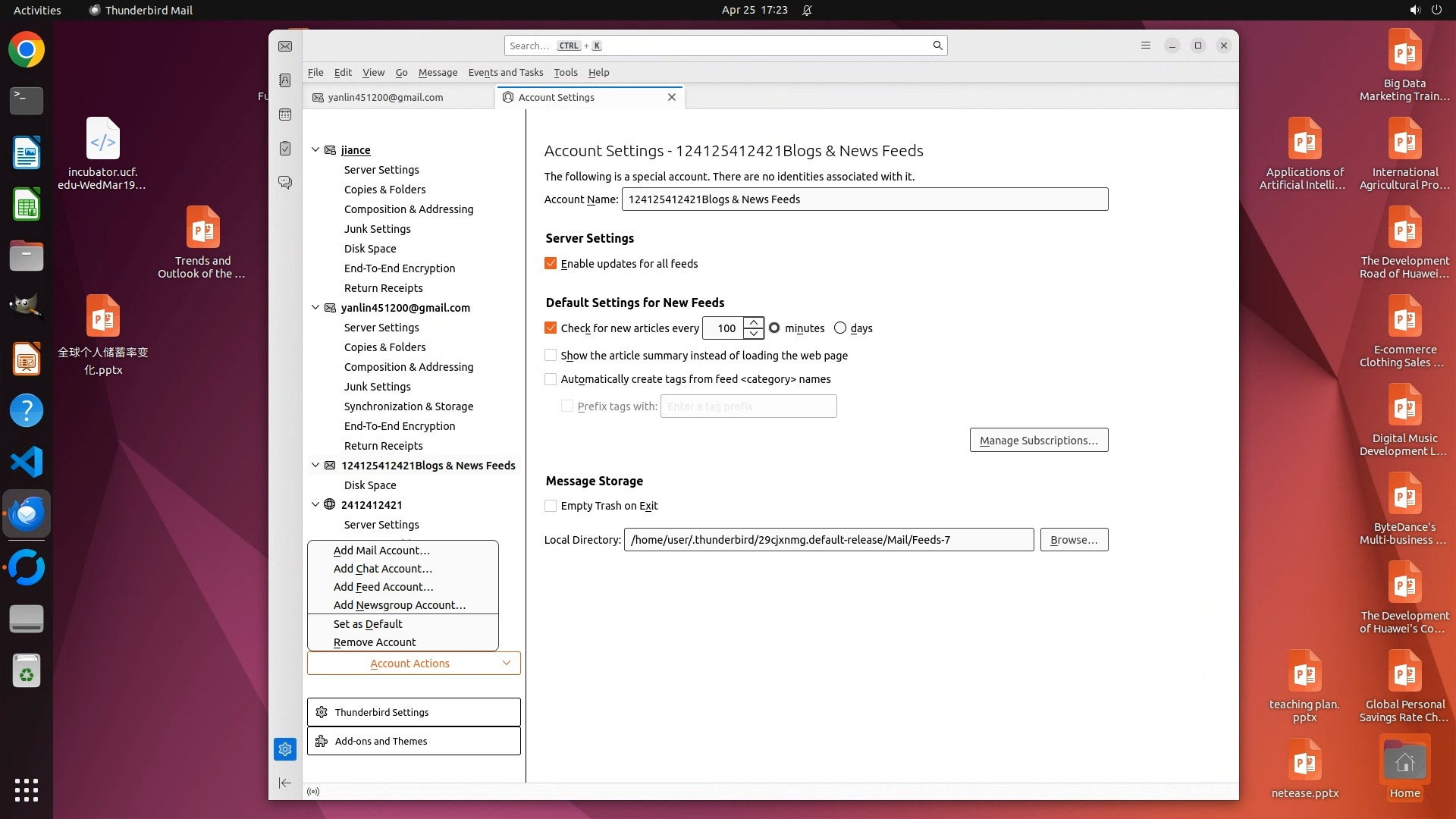Open the Mail space envelope icon

point(285,46)
